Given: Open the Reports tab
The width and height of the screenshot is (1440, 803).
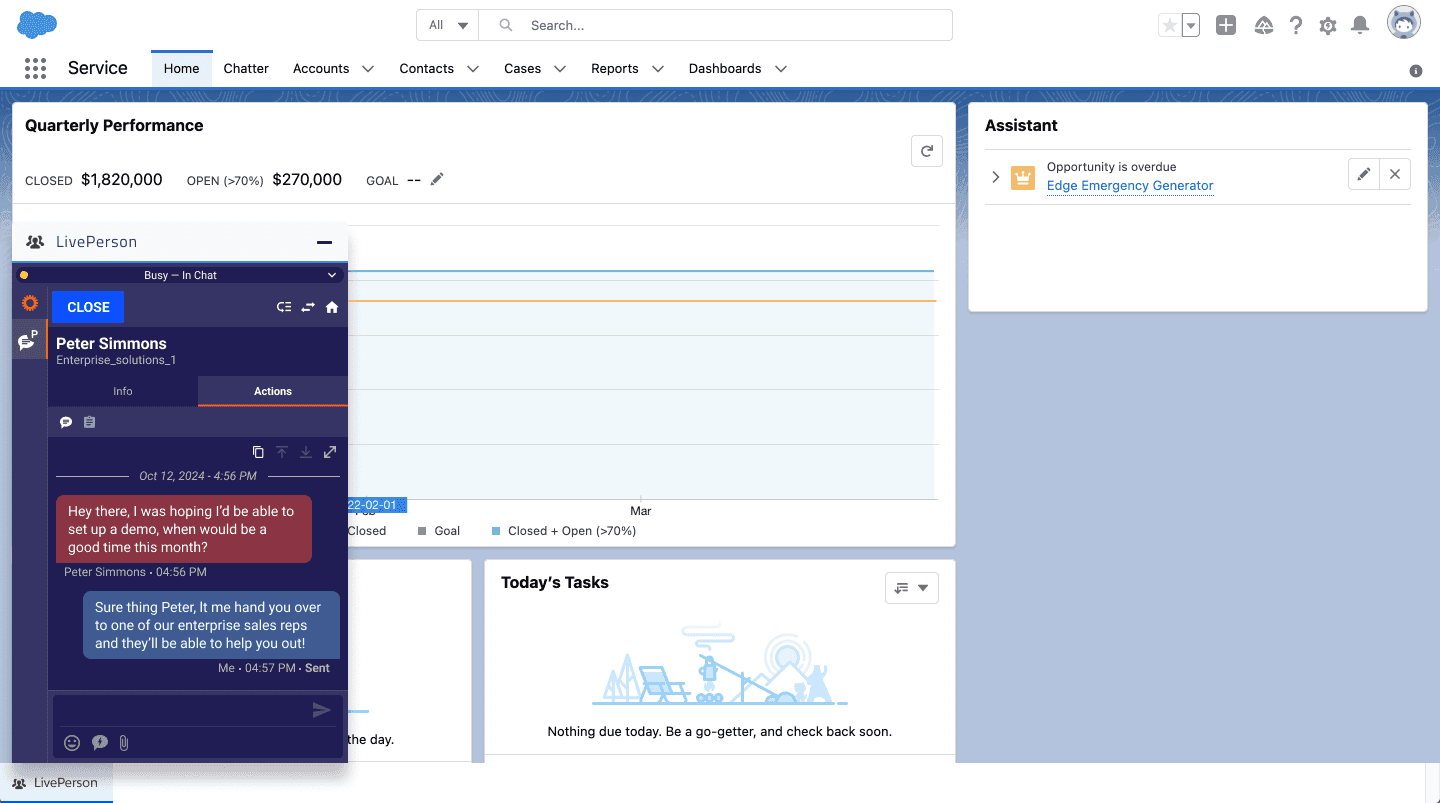Looking at the screenshot, I should click(614, 68).
